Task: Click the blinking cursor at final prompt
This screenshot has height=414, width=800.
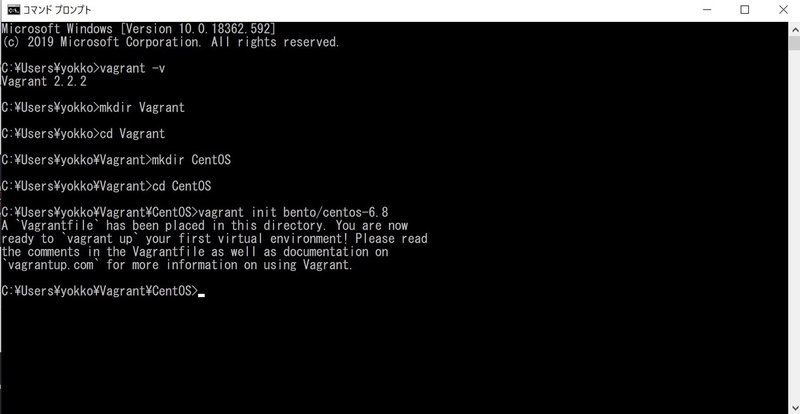Action: 201,295
